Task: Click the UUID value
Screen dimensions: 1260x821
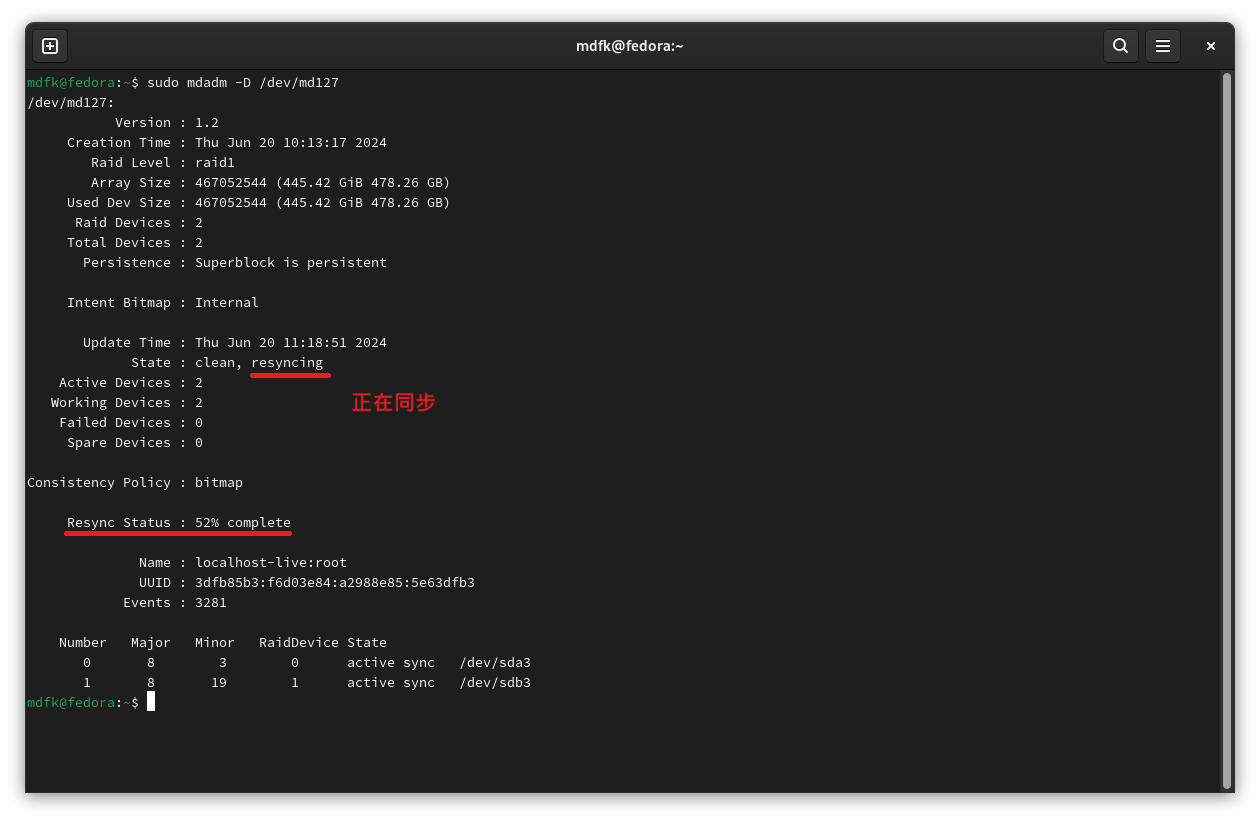Action: click(x=335, y=582)
